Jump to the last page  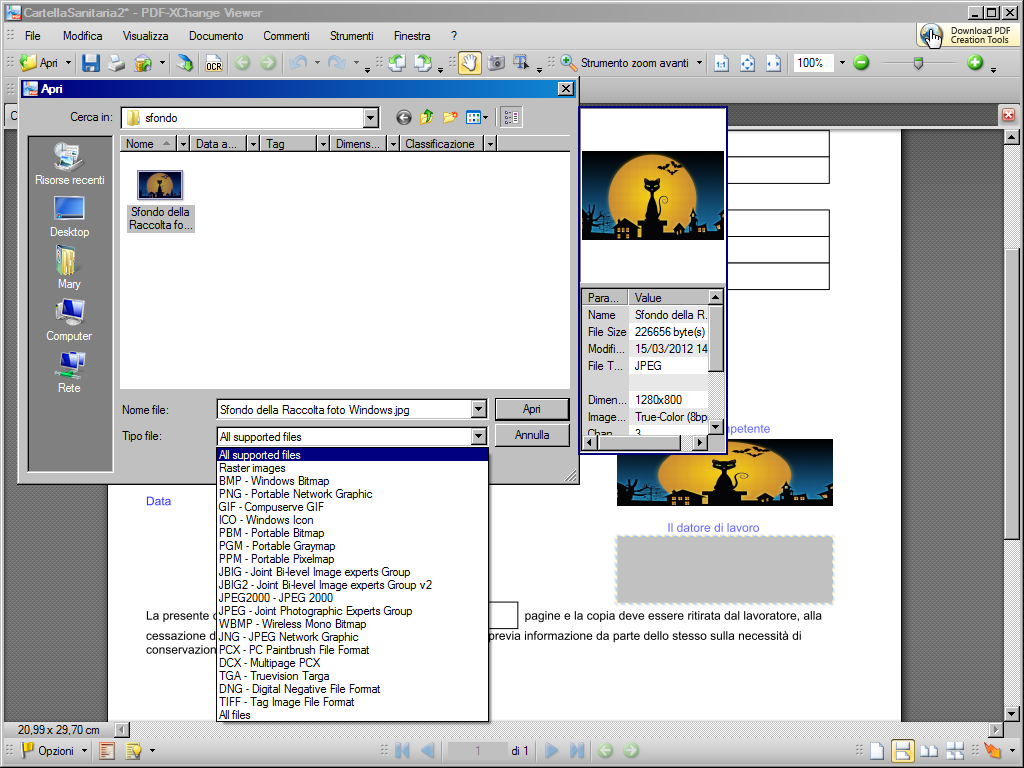pos(577,751)
